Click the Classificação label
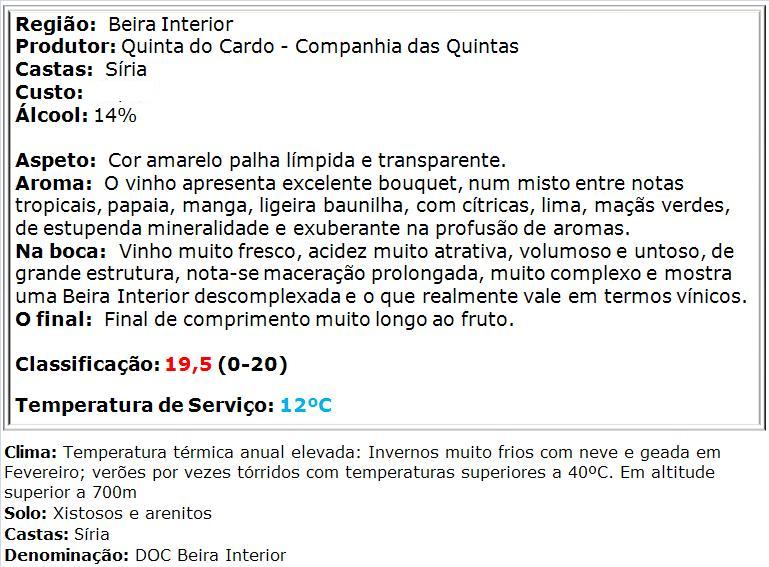Viewport: 769px width, 567px height. coord(88,364)
